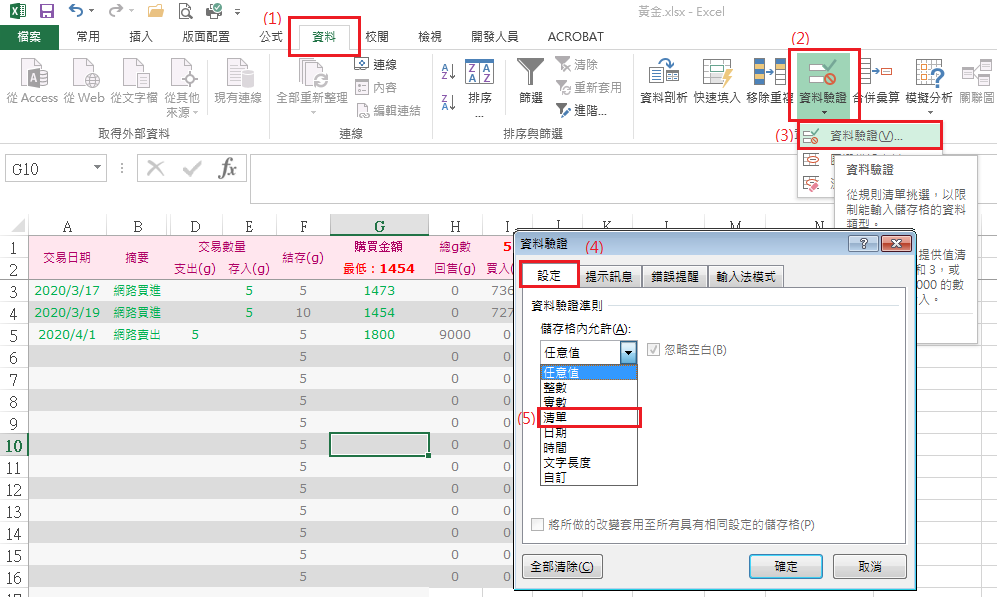Click cell showing 9000
997x597 pixels.
click(455, 334)
